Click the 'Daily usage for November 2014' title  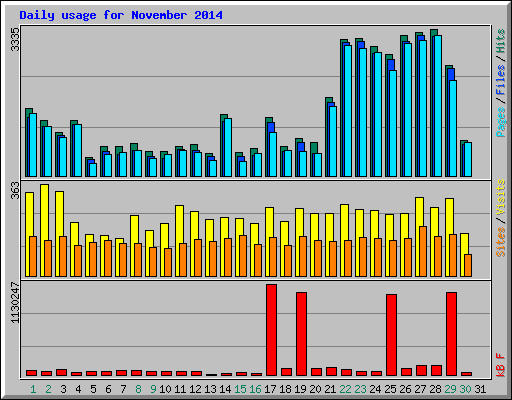pos(121,15)
